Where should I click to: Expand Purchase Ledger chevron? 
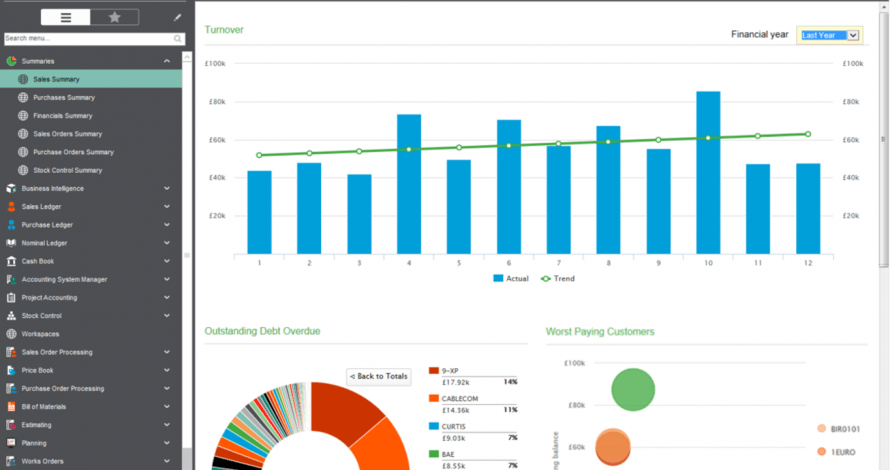pos(167,225)
